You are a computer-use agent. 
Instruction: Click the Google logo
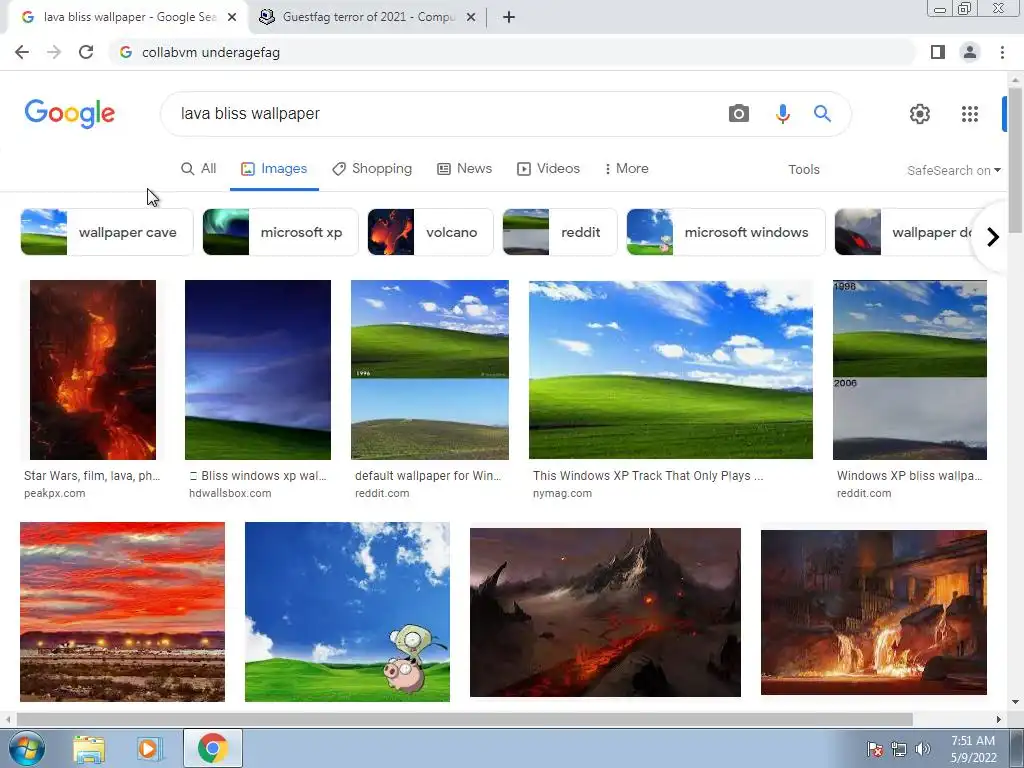[x=69, y=114]
